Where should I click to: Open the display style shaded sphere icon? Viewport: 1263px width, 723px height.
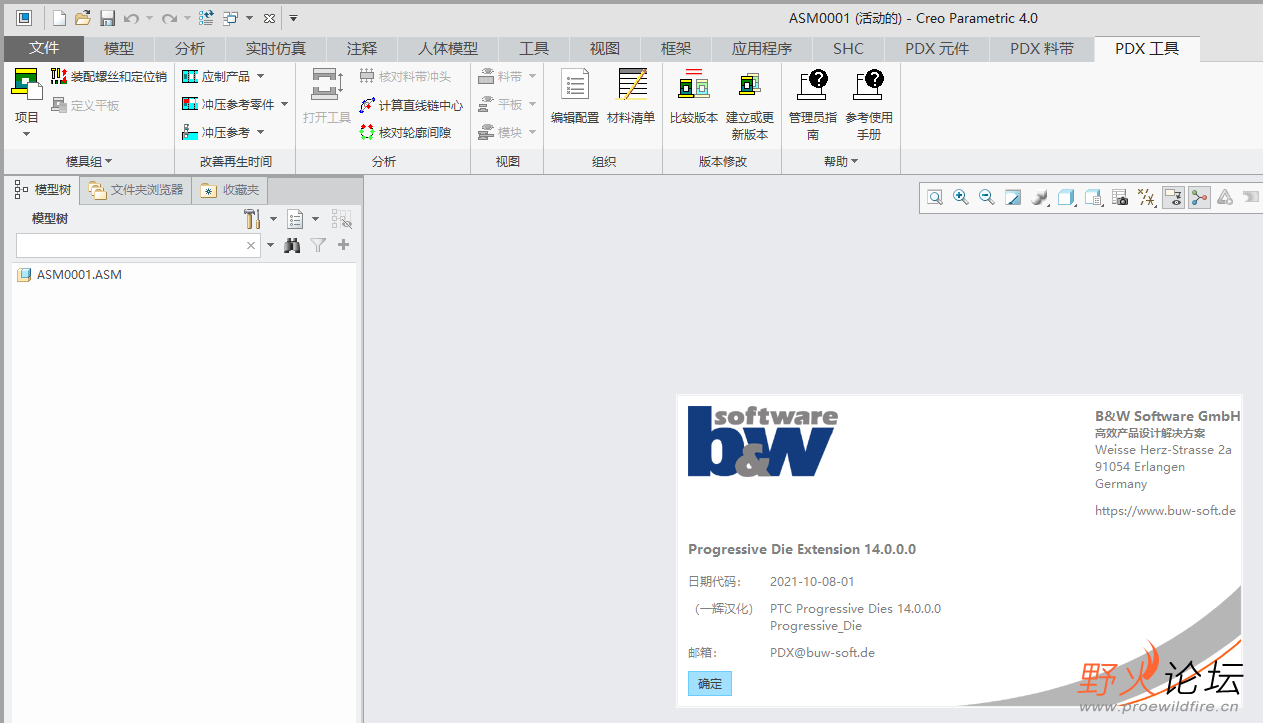click(x=1038, y=198)
